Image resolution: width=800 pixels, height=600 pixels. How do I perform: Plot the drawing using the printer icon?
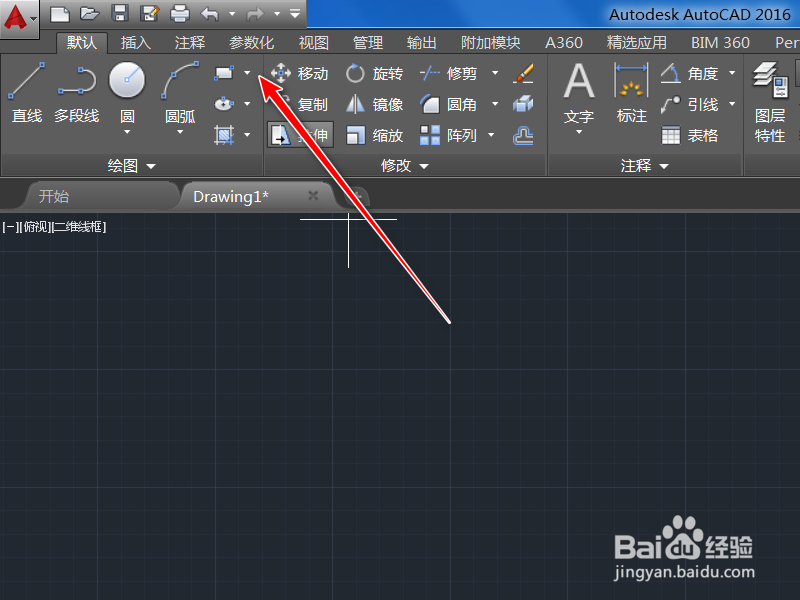coord(180,14)
